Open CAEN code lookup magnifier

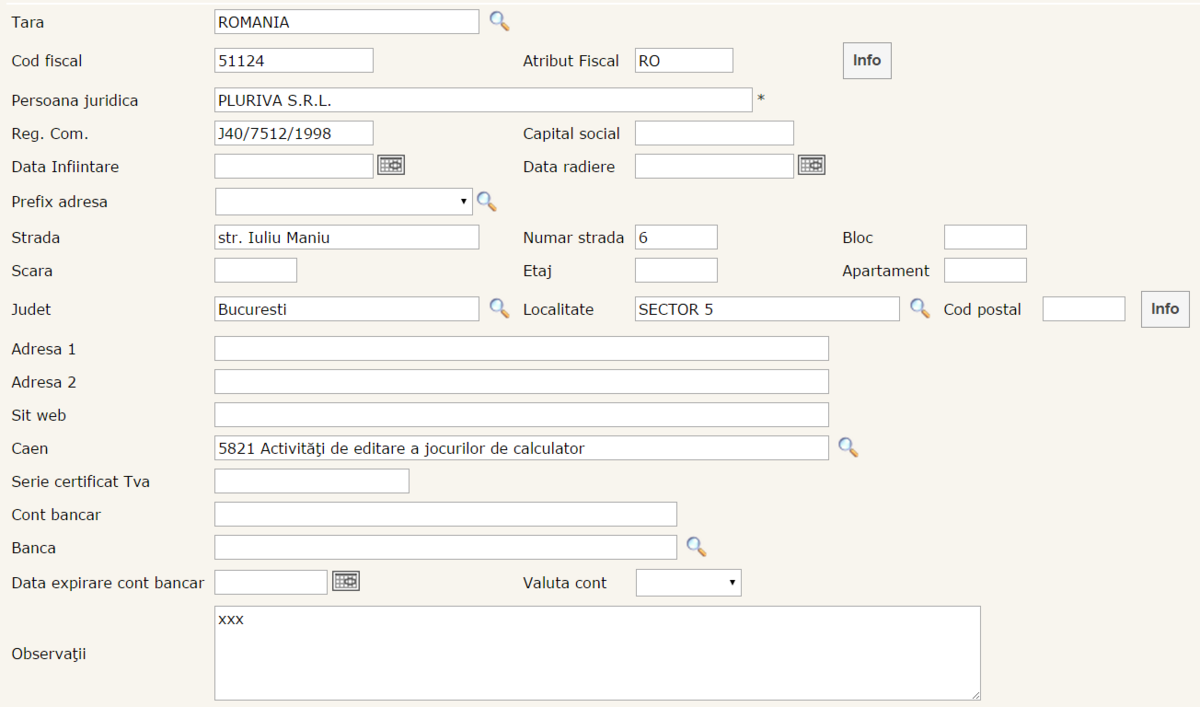[848, 447]
